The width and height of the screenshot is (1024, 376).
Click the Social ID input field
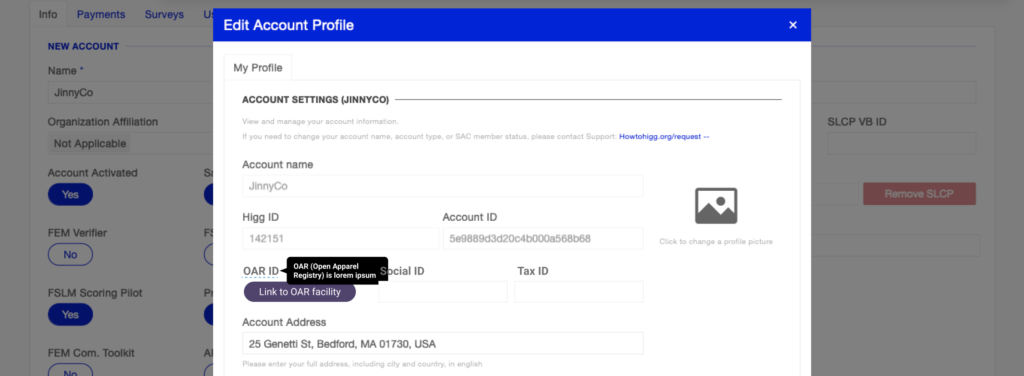click(443, 292)
